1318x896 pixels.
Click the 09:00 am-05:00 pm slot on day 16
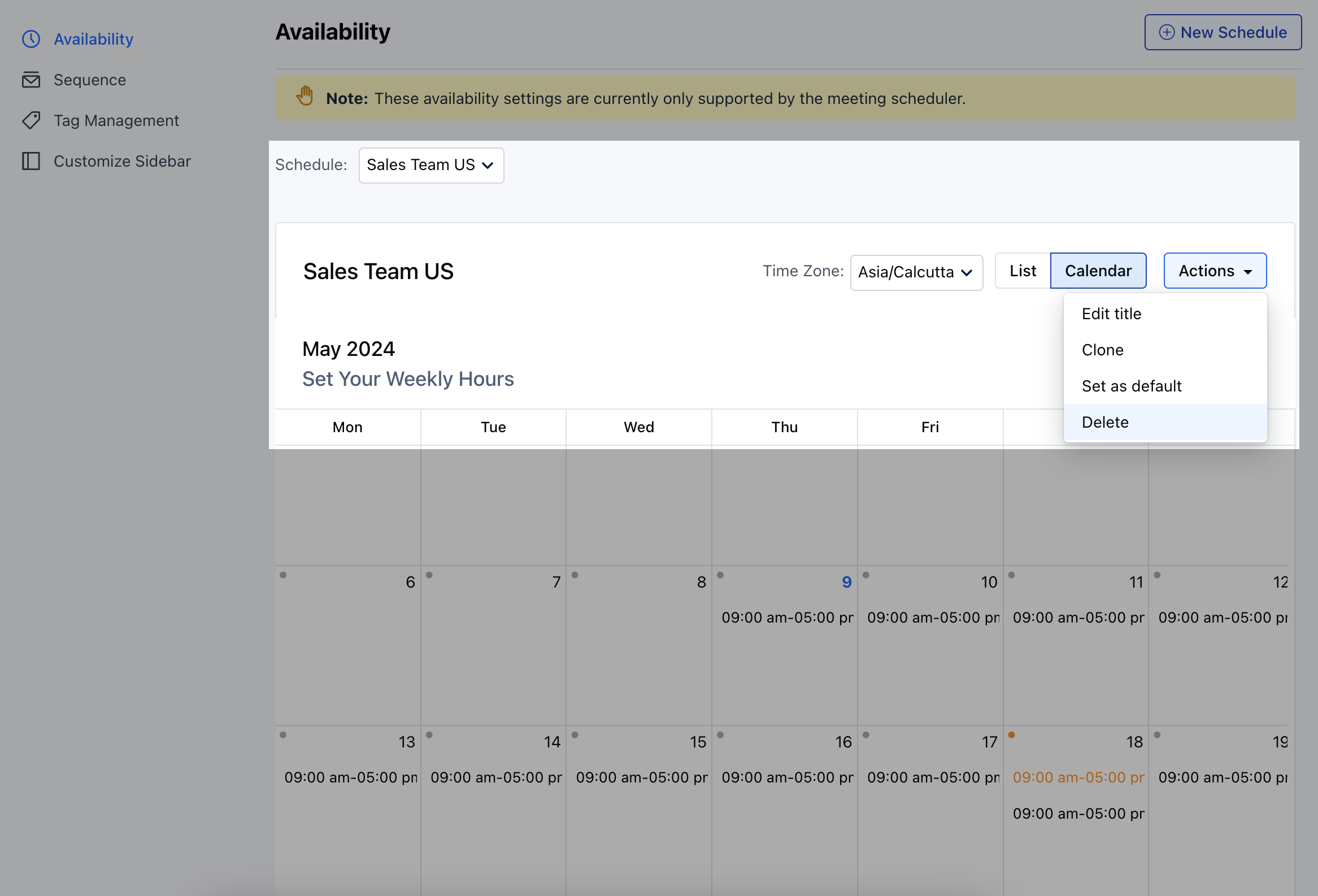click(x=786, y=777)
